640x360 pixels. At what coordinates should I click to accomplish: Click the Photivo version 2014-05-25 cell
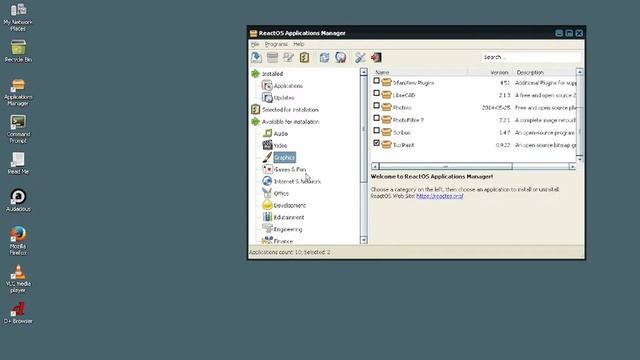pos(496,108)
